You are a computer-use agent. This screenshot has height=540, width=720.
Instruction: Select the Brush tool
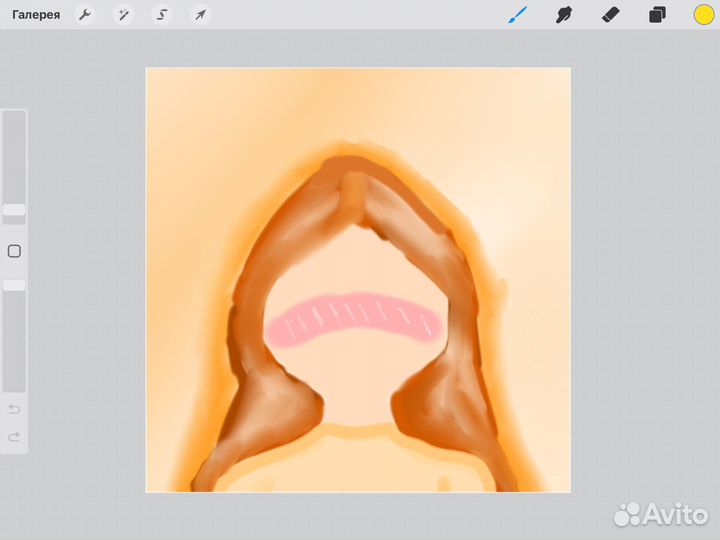pos(517,15)
